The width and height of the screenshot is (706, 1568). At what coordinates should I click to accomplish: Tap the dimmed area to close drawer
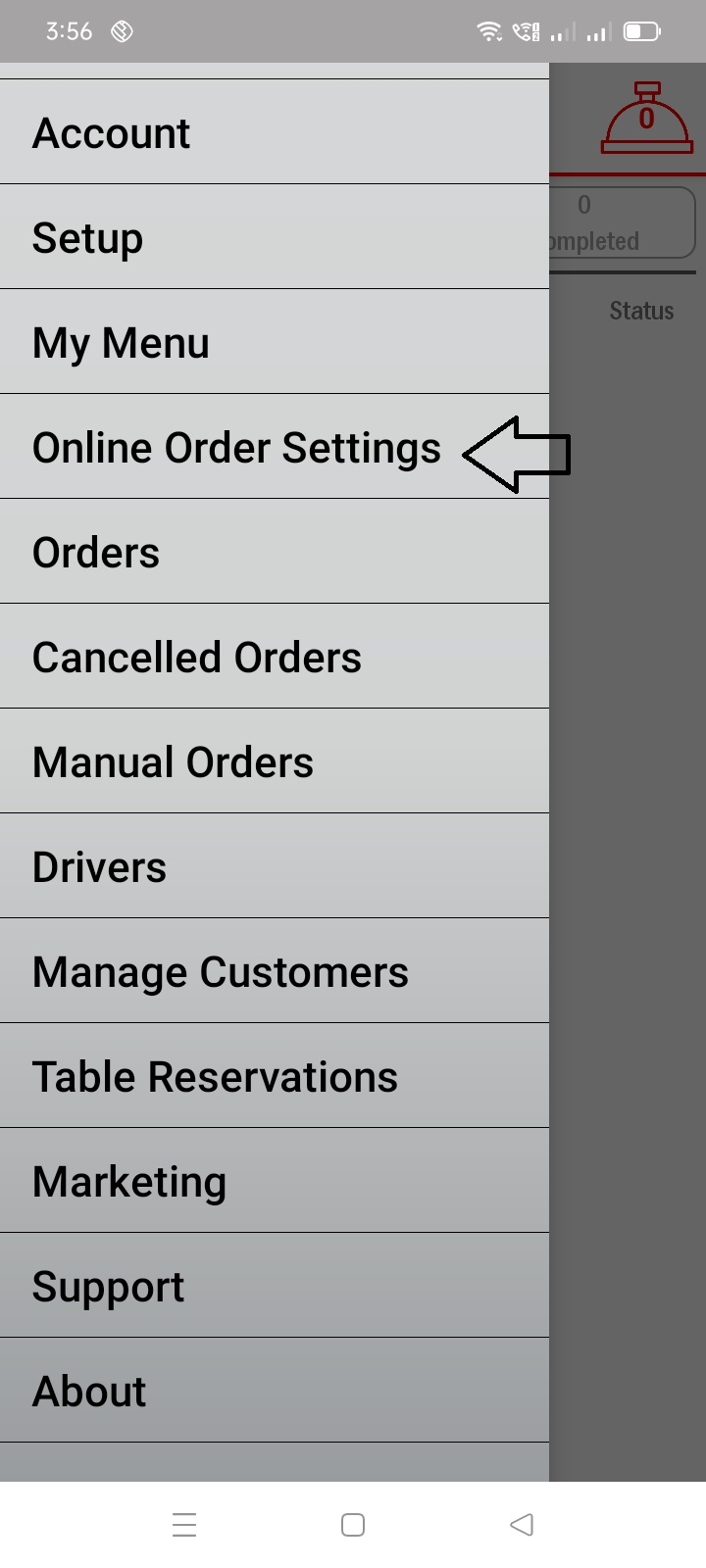click(x=628, y=882)
